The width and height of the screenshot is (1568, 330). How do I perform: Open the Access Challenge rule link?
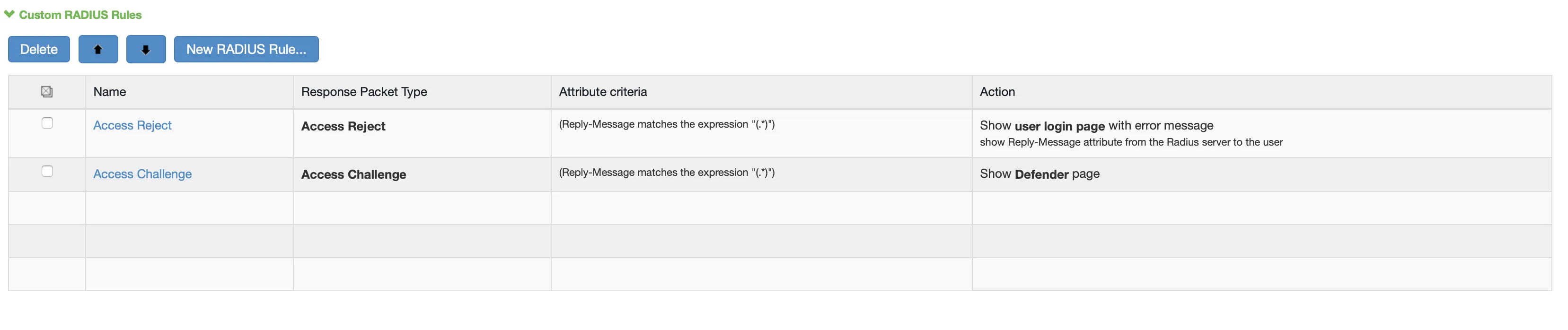pos(142,174)
